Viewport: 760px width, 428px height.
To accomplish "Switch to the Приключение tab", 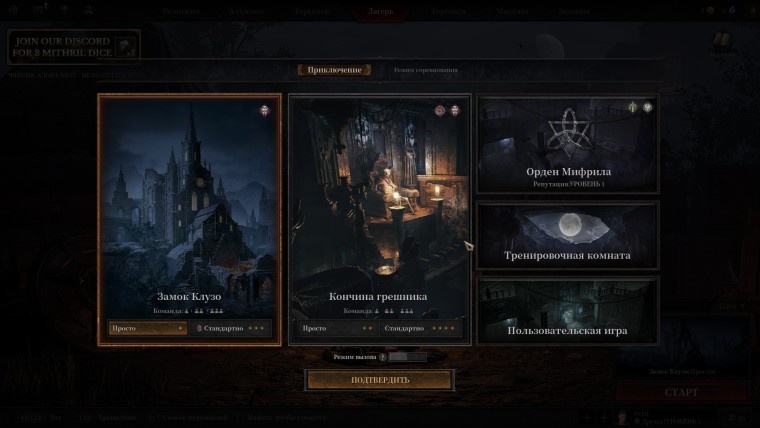I will tap(334, 70).
